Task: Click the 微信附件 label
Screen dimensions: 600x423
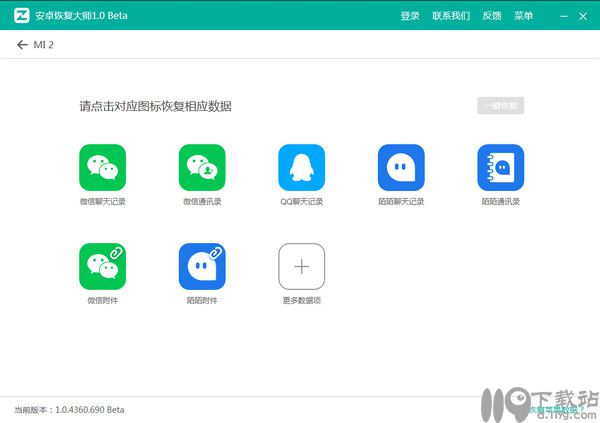Action: [103, 301]
